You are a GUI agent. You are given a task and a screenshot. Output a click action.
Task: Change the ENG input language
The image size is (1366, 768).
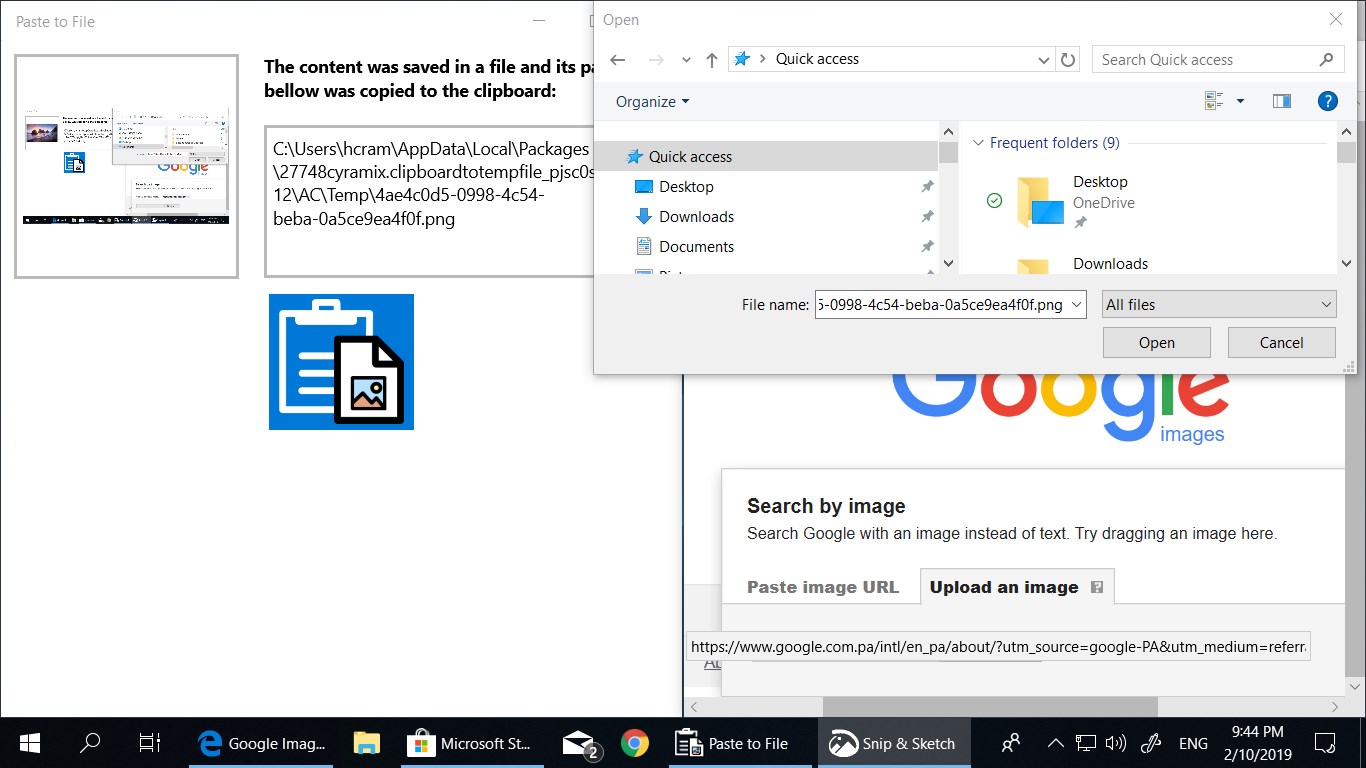(x=1193, y=743)
